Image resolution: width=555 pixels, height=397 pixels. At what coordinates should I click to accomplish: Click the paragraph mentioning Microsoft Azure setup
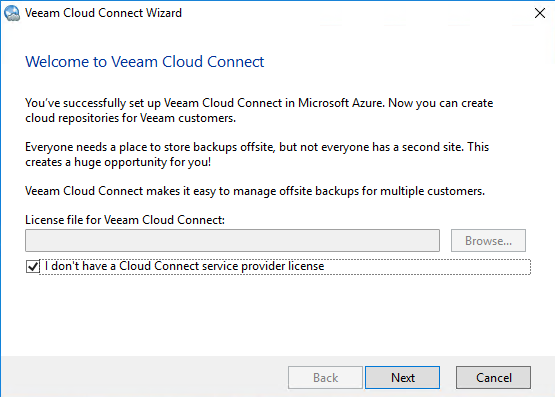point(259,110)
